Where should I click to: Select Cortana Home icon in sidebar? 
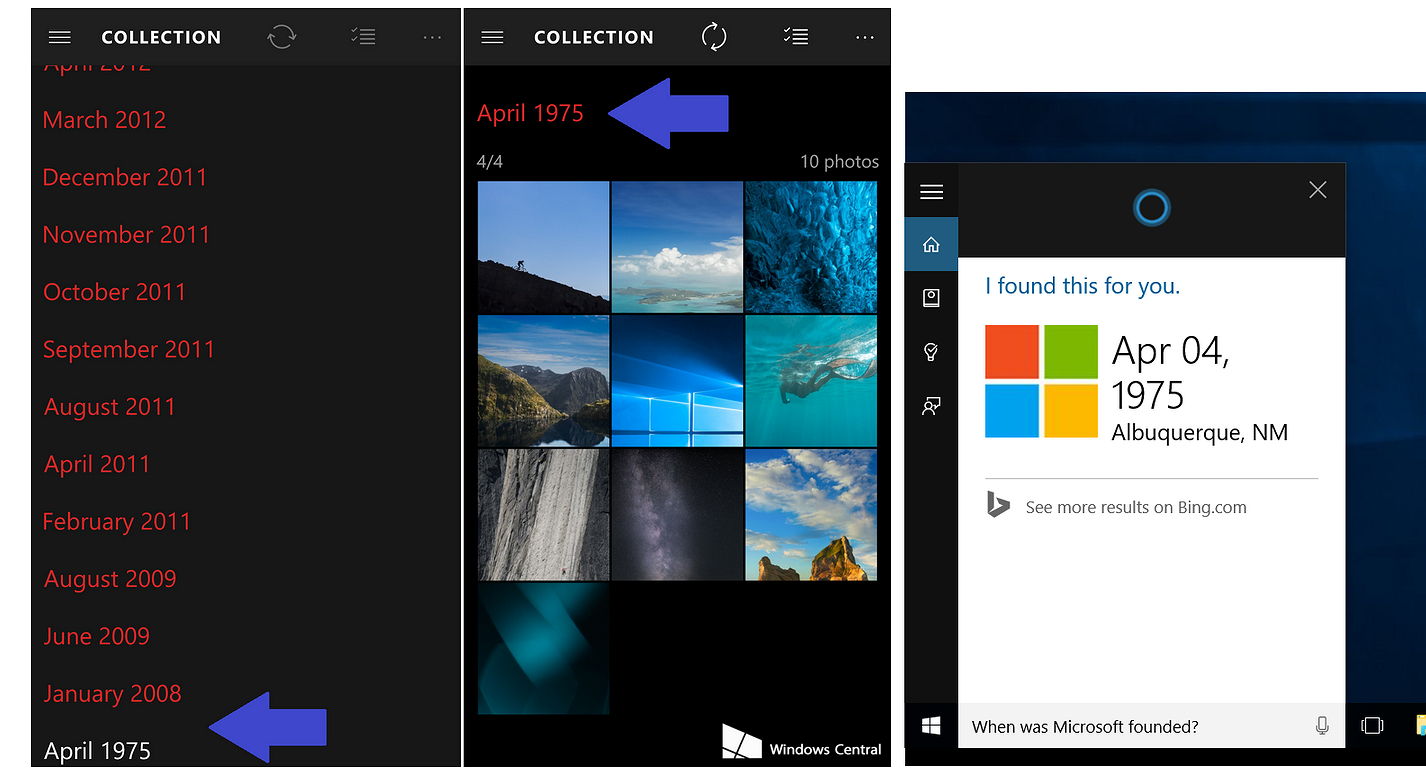(x=931, y=244)
